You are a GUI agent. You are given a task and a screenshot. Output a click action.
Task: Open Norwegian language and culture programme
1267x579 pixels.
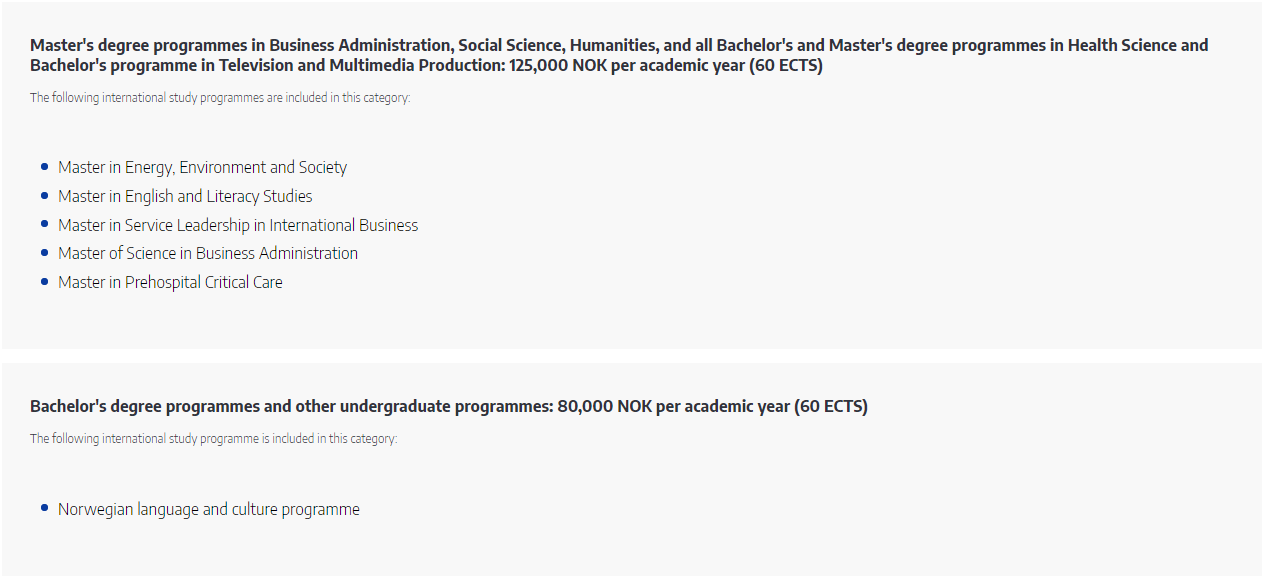click(x=209, y=509)
